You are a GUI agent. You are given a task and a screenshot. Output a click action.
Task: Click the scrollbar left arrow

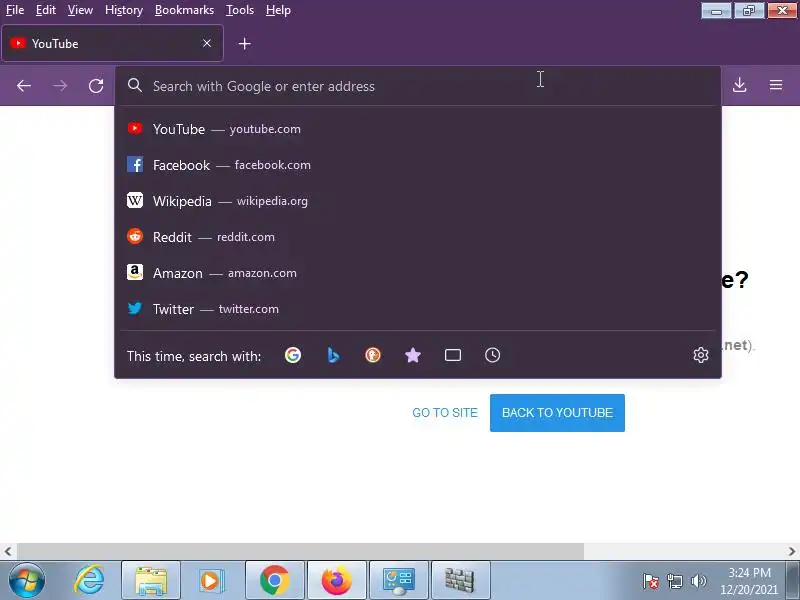(x=8, y=552)
